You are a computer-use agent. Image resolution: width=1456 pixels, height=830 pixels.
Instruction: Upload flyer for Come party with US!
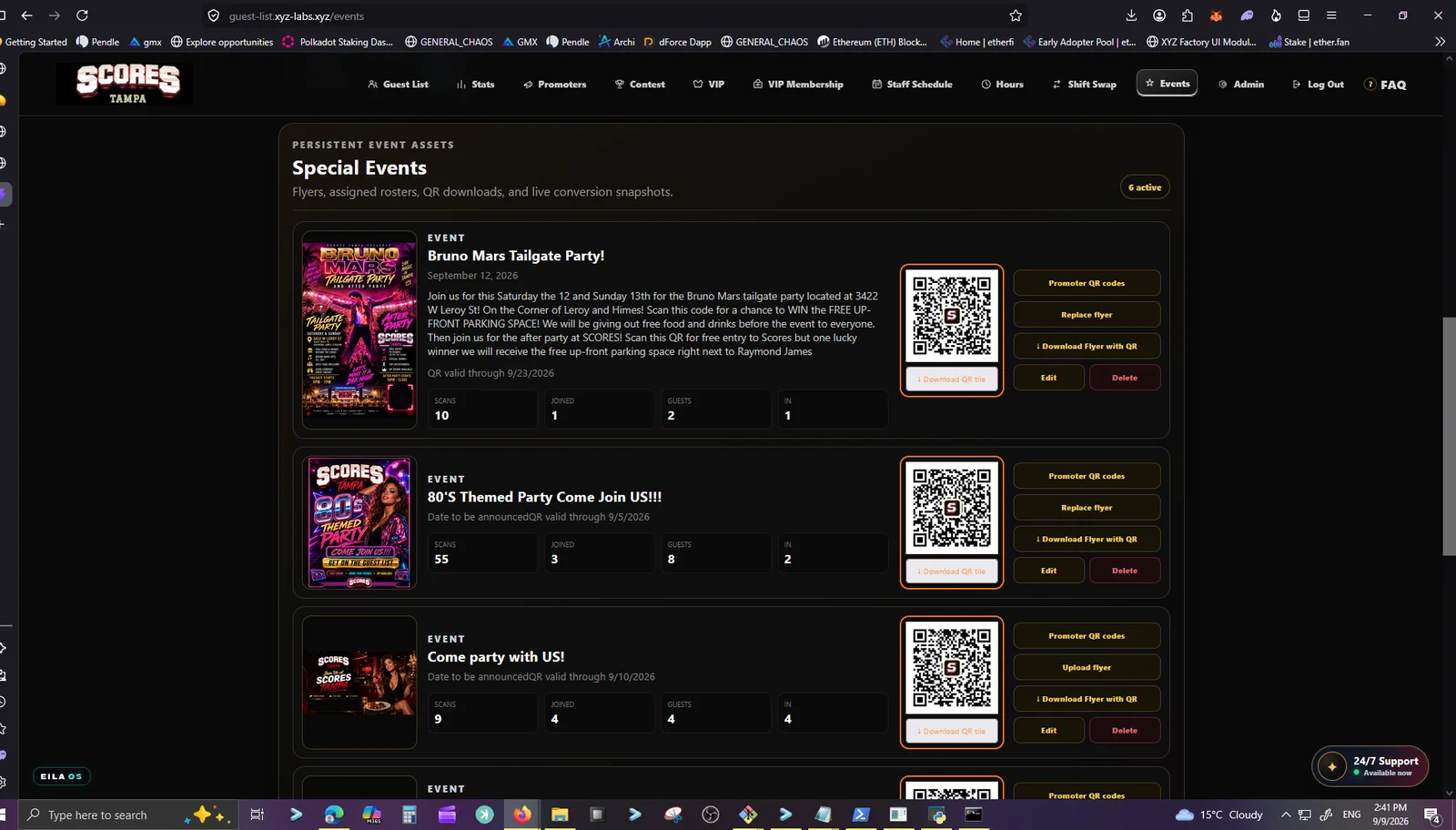coord(1087,667)
